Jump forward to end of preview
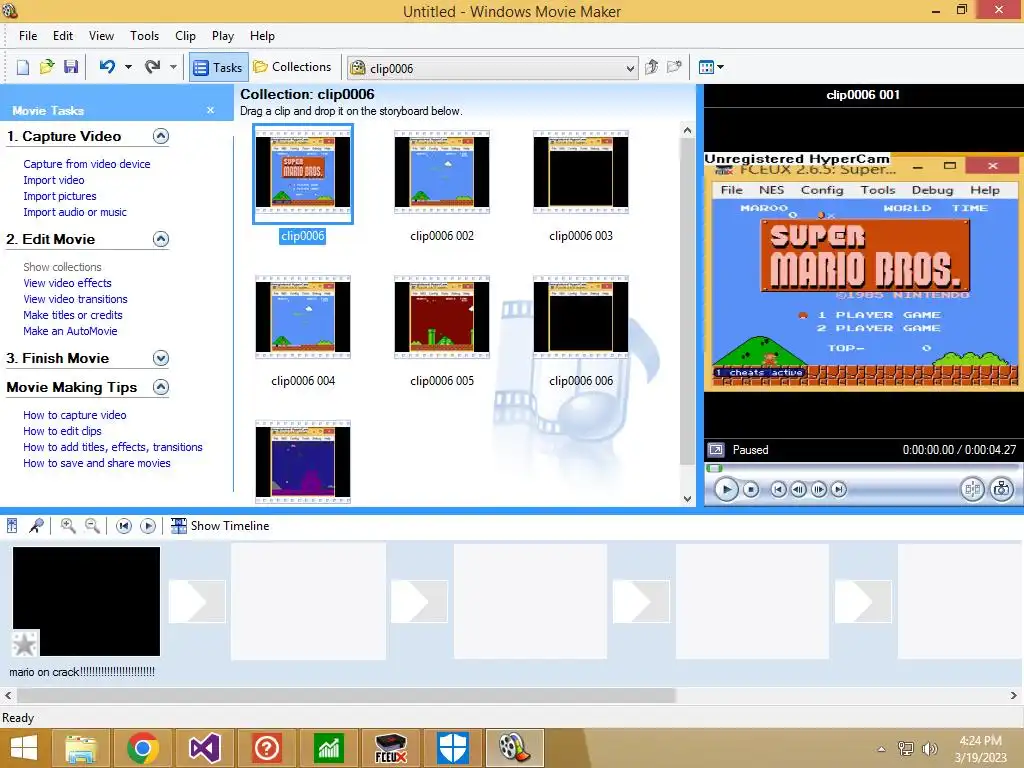 coord(839,489)
